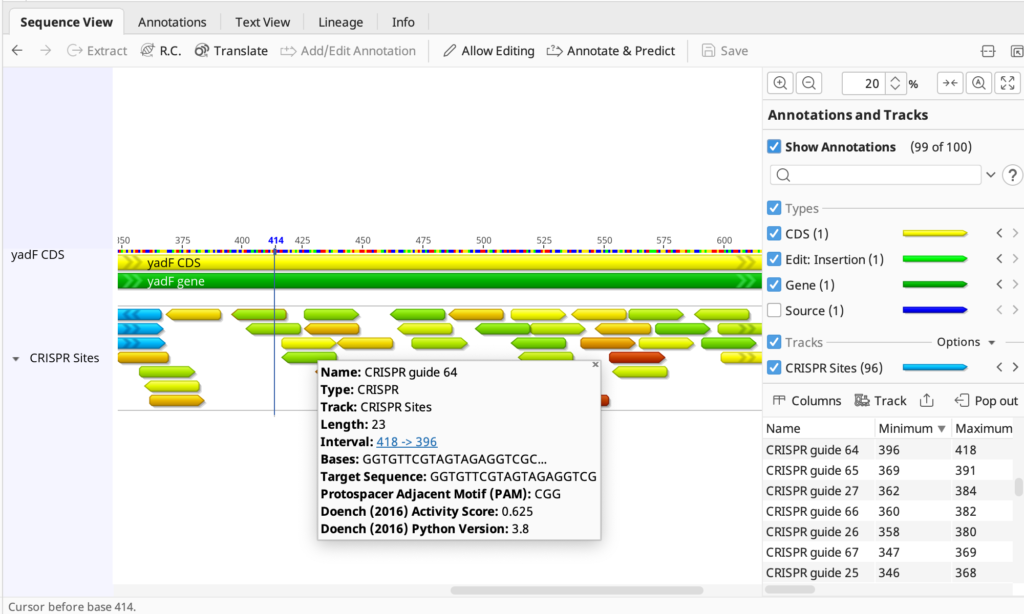Expand the annotation search filter dropdown

(993, 174)
